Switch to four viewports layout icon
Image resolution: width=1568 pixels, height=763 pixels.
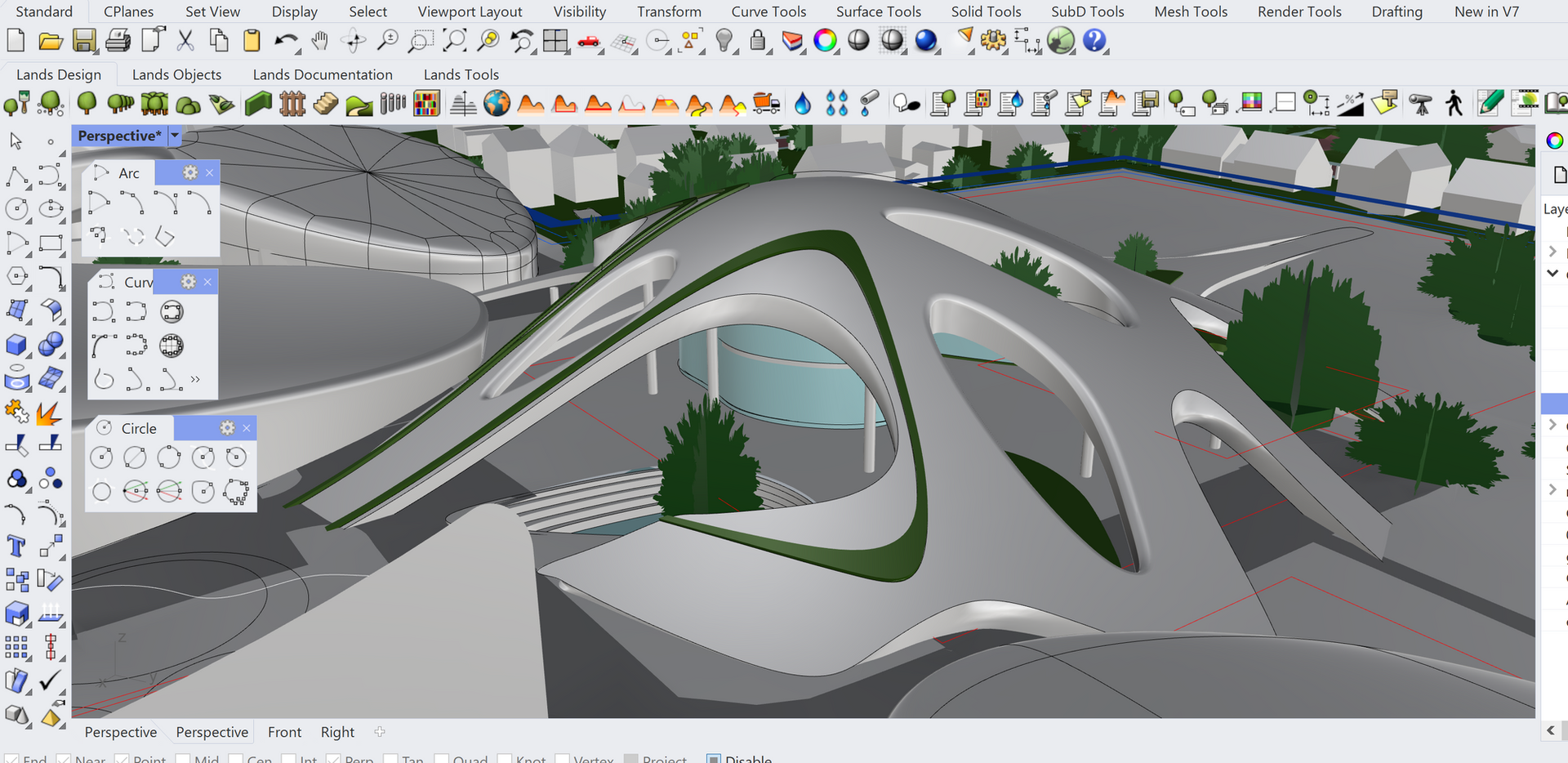[555, 40]
